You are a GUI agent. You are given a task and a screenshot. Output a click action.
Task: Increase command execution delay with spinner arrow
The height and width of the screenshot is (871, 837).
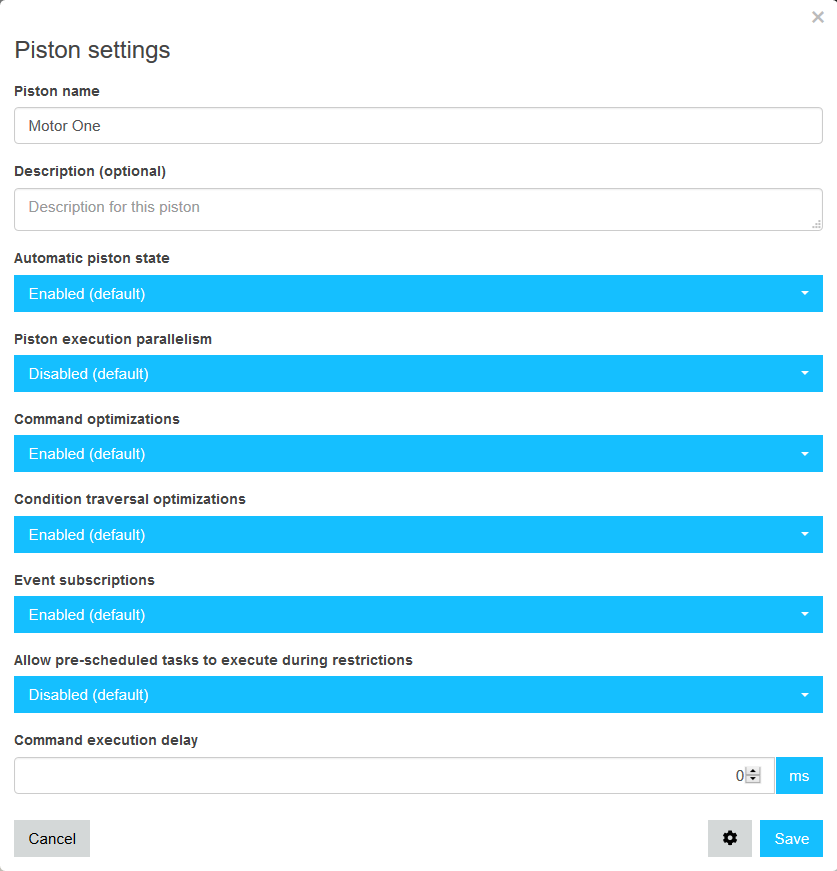tap(753, 771)
